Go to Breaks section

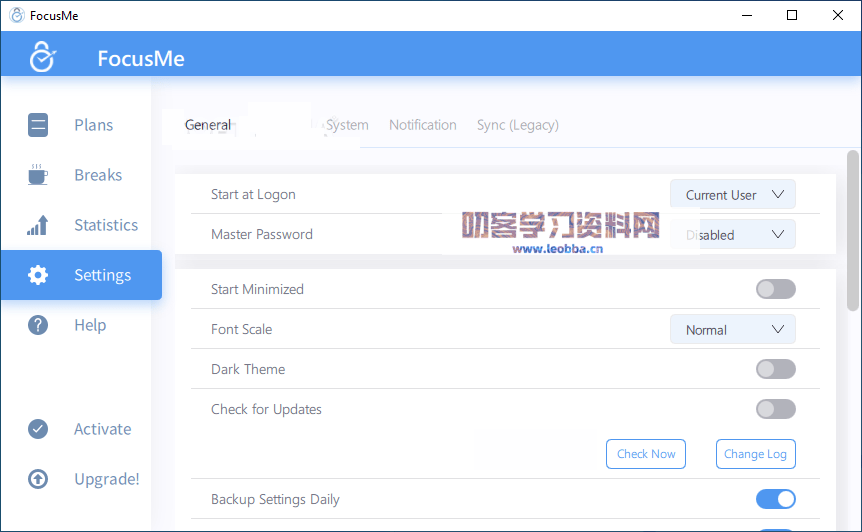pyautogui.click(x=98, y=175)
